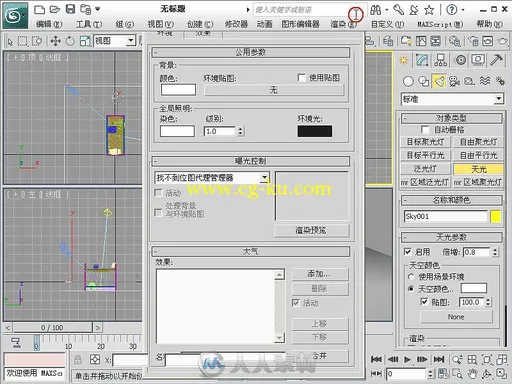The height and width of the screenshot is (384, 512).
Task: Select the 使用场景环境 radio button
Action: (411, 277)
